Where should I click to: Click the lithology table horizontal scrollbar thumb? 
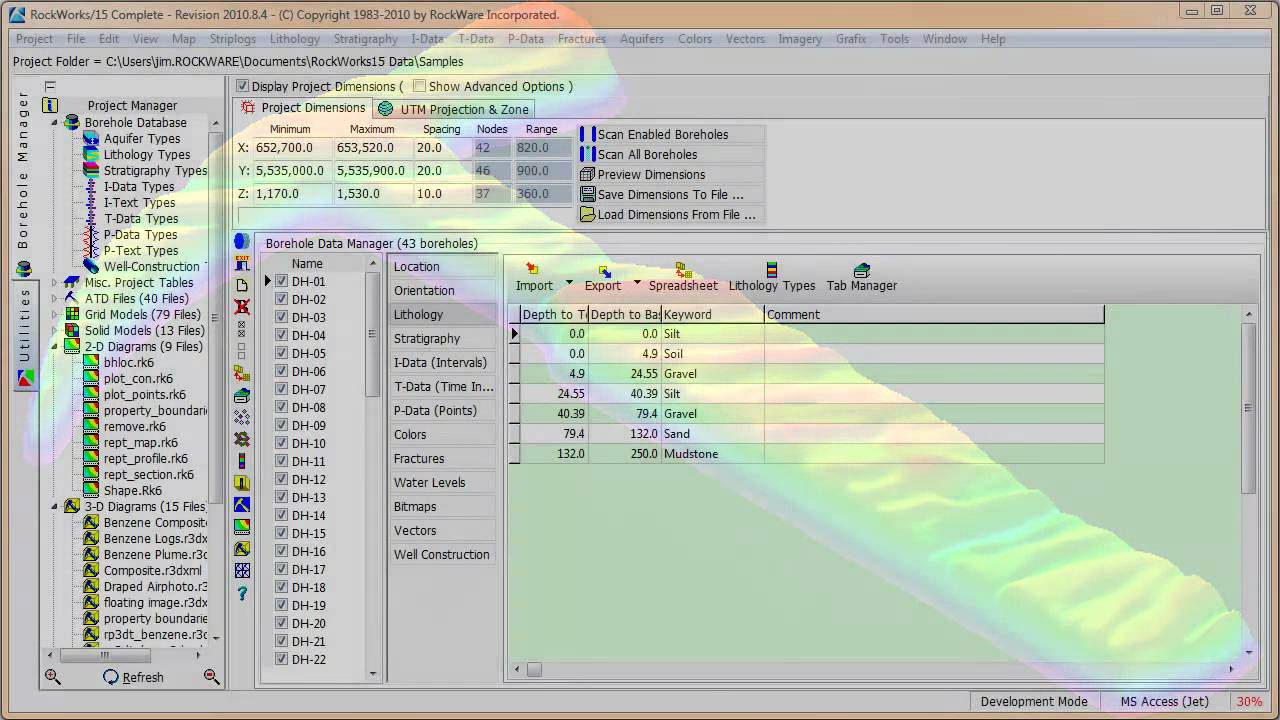pyautogui.click(x=534, y=669)
